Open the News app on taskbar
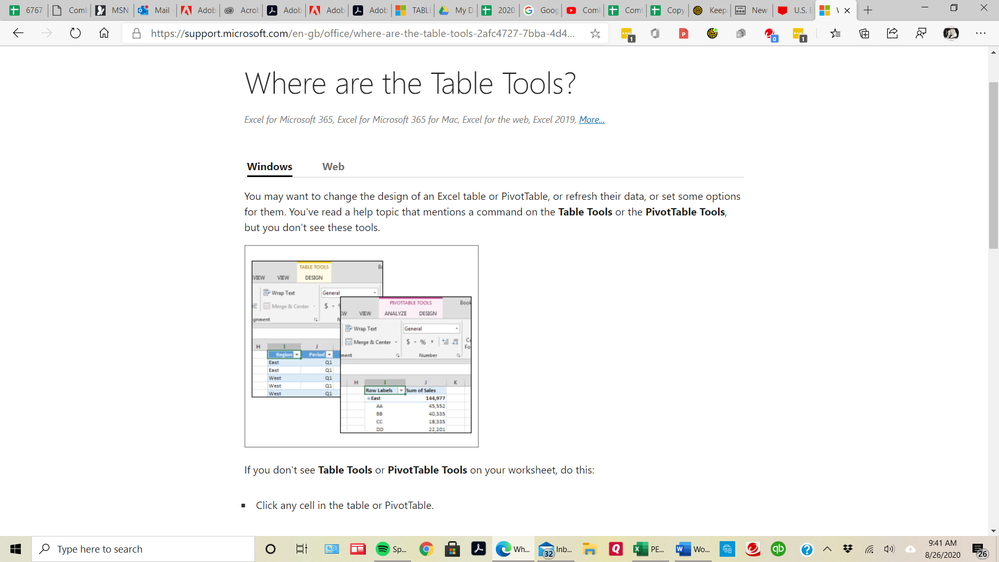The image size is (999, 562). point(357,549)
